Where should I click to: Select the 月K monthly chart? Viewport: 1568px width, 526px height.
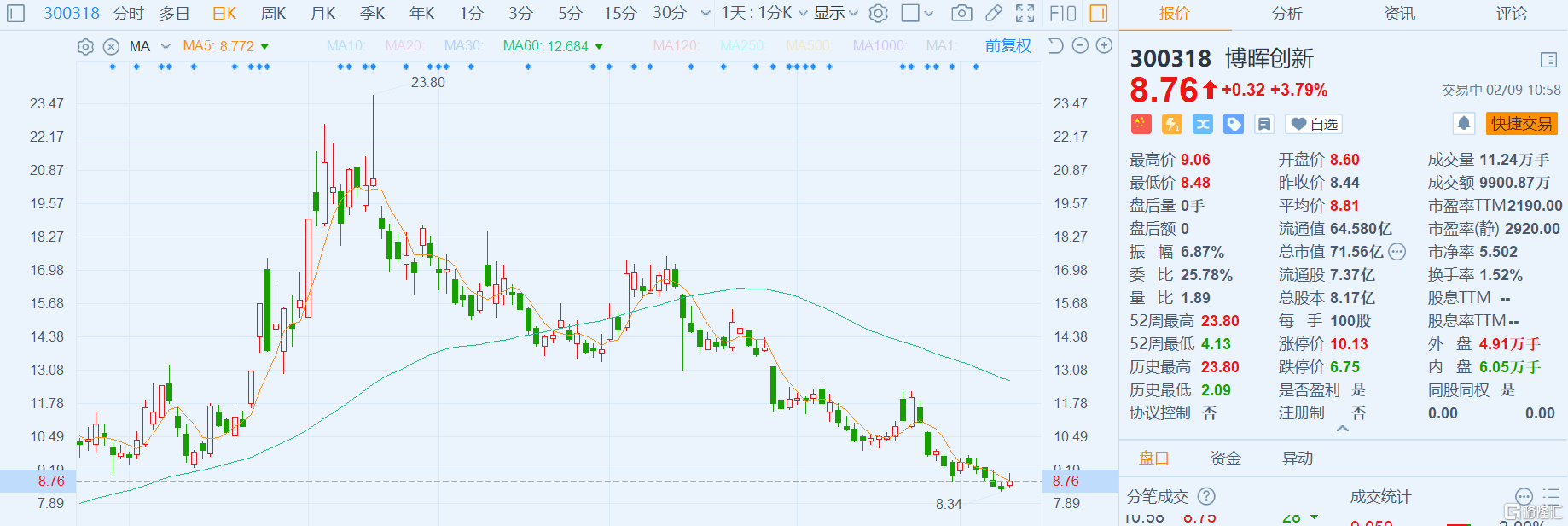(x=322, y=14)
